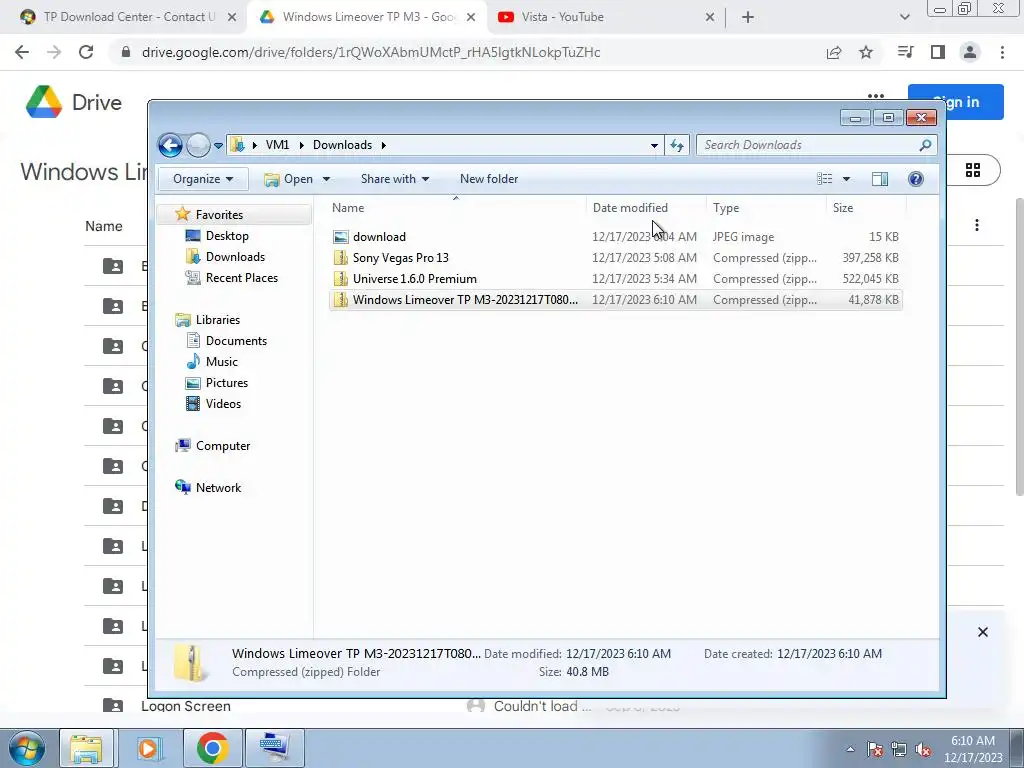1024x768 pixels.
Task: Open Explorer's recent pages dropdown arrow
Action: pos(218,146)
